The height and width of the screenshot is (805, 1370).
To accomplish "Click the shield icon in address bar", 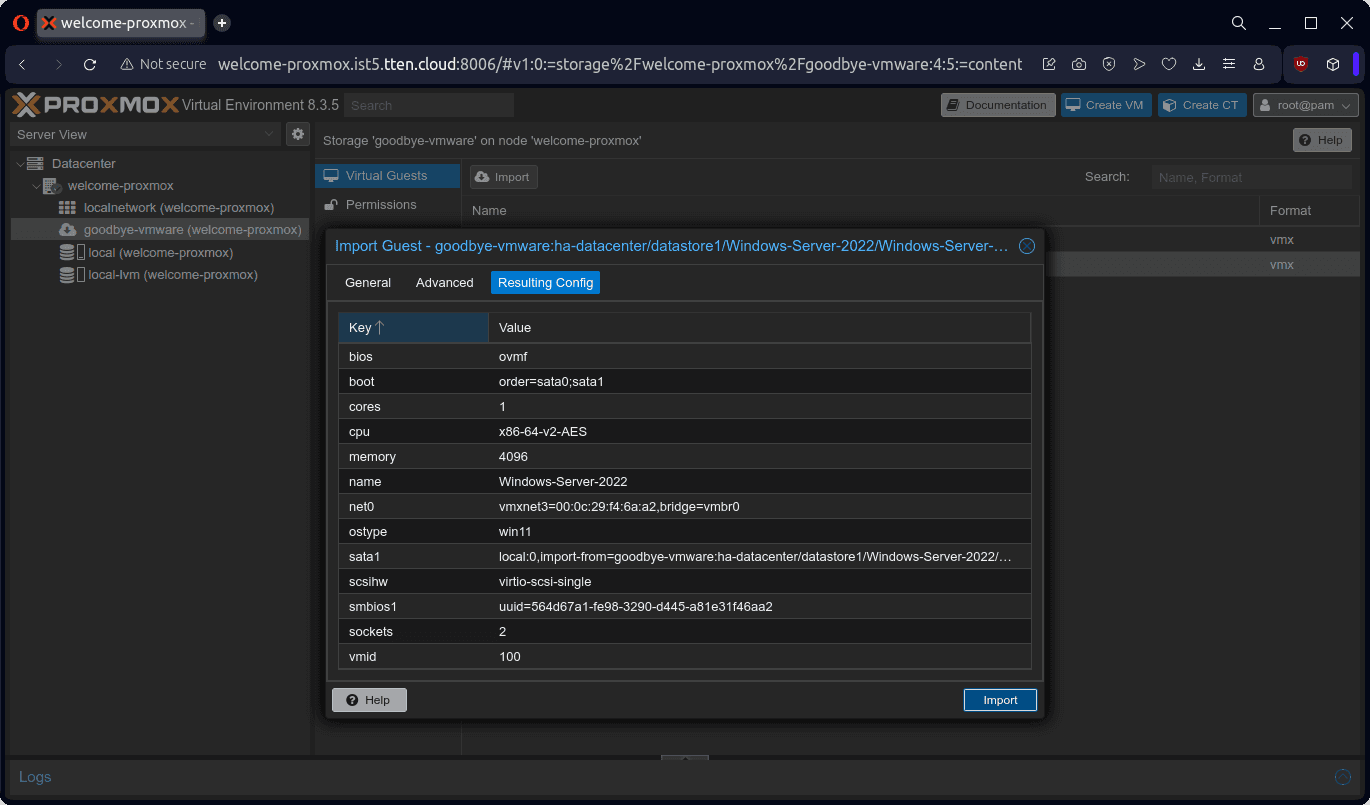I will pyautogui.click(x=1109, y=64).
